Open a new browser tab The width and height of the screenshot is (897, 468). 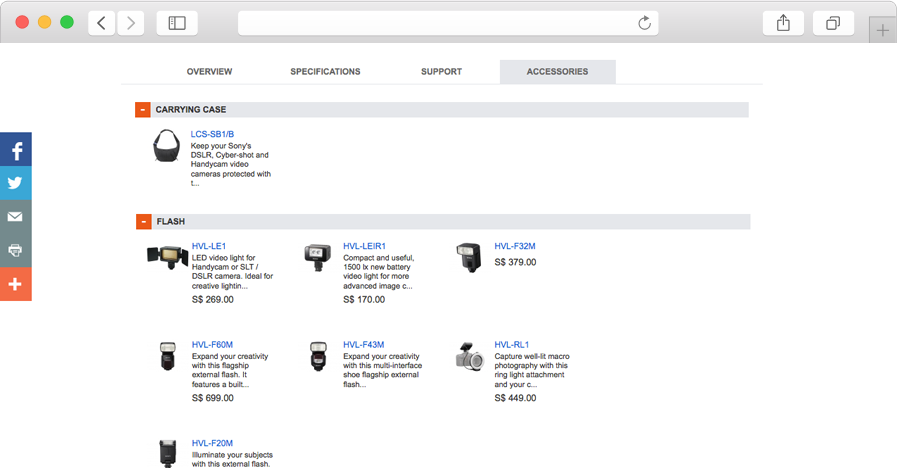(x=883, y=30)
